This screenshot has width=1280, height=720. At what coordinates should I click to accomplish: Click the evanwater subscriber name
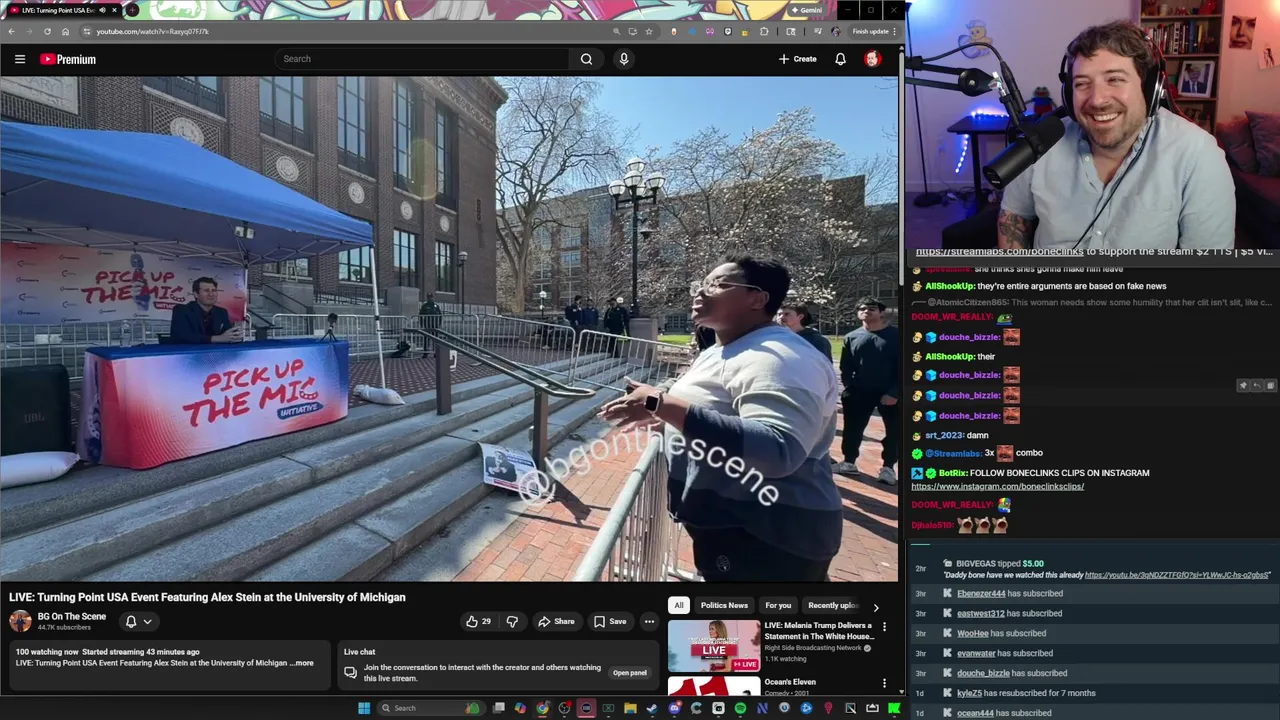976,654
